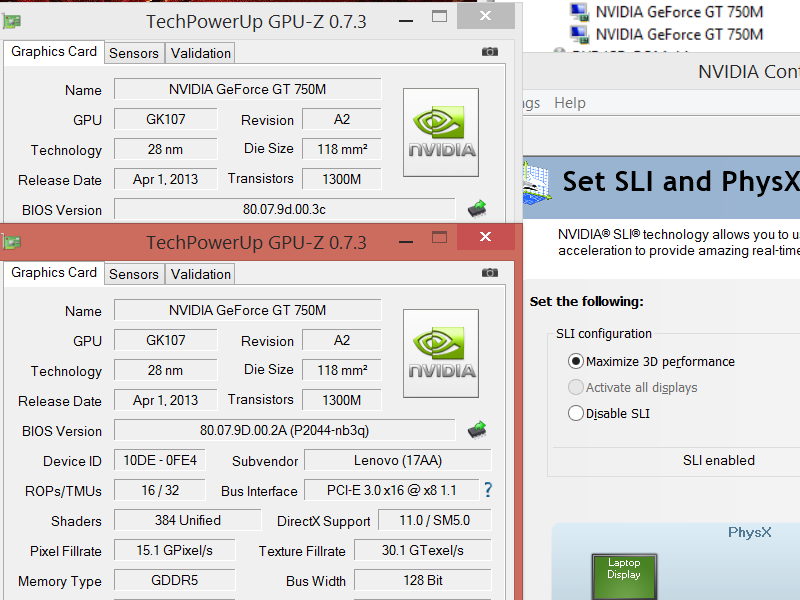800x600 pixels.
Task: Click "118 mm²" Die Size value in red-titled GPU-Z window
Action: [x=342, y=370]
